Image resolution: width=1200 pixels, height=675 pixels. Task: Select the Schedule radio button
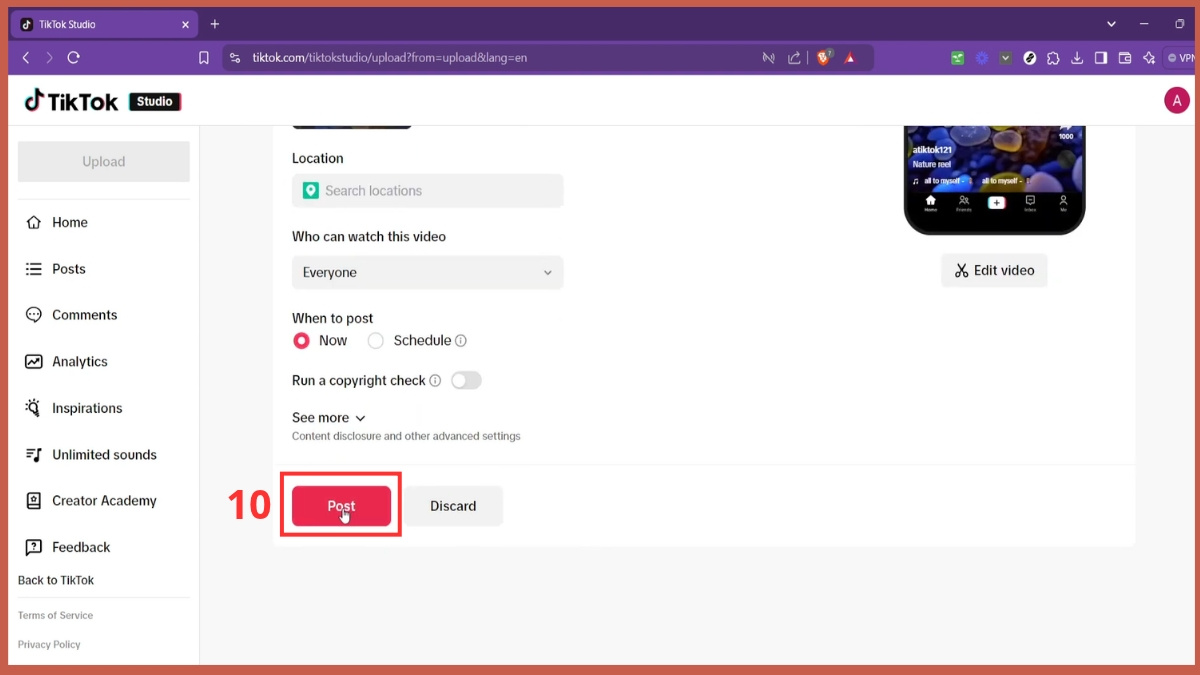pyautogui.click(x=376, y=341)
